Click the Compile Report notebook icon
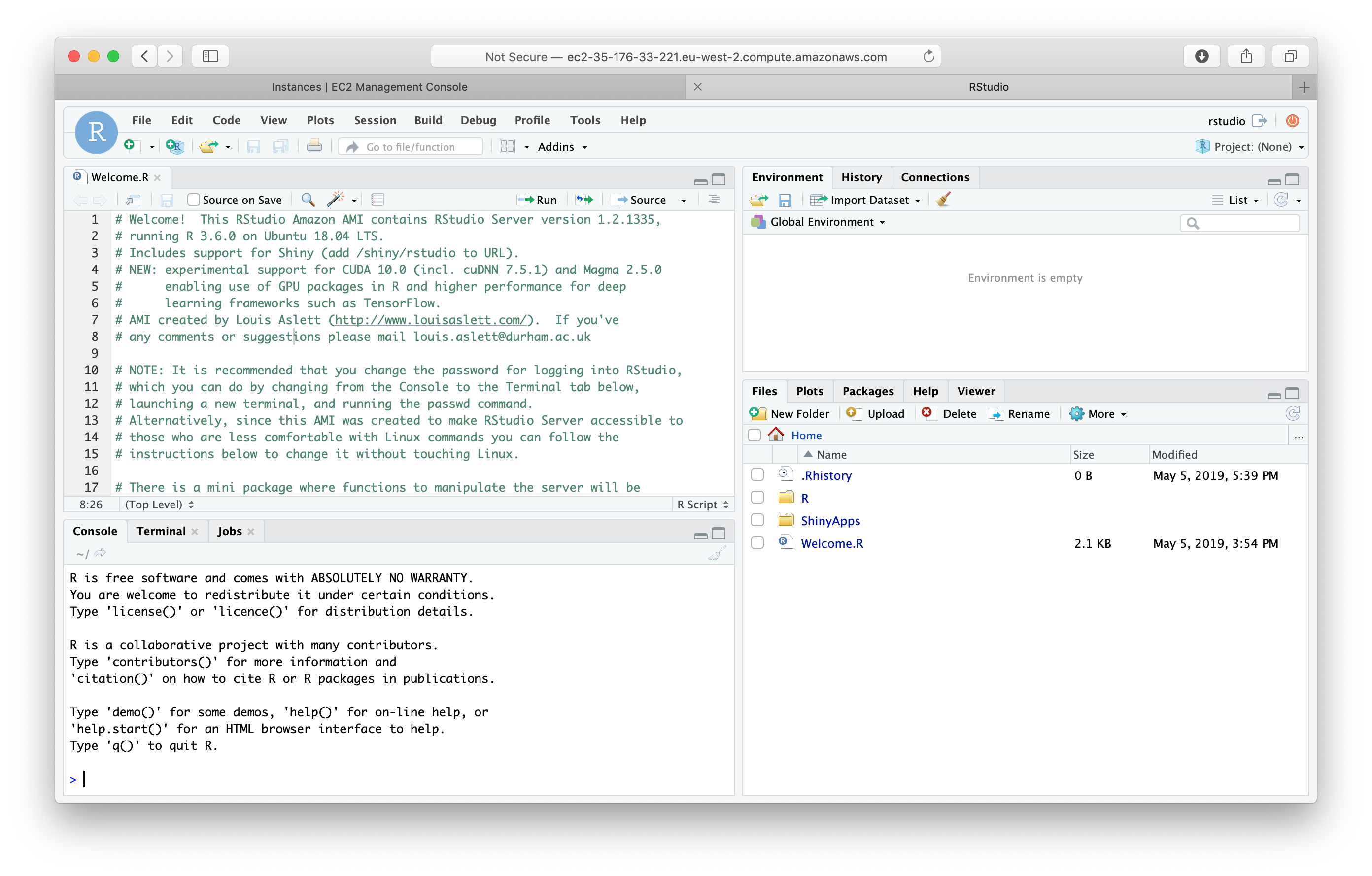The width and height of the screenshot is (1372, 876). [x=377, y=200]
